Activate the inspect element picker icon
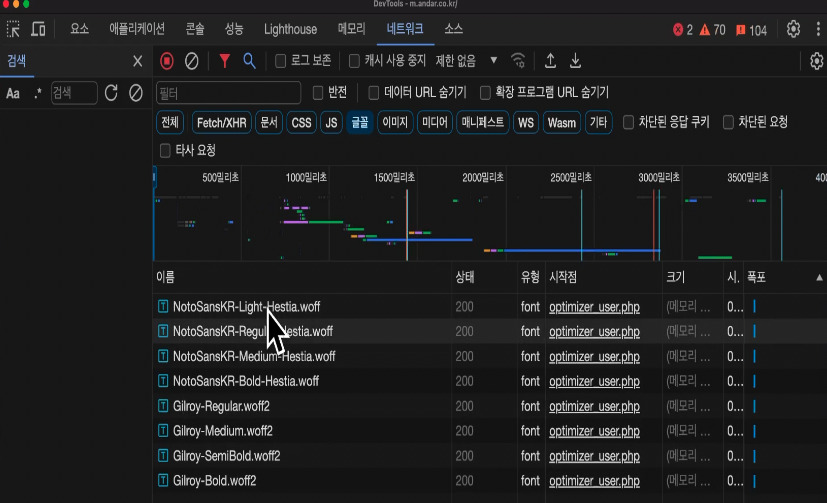The image size is (827, 503). 13,29
